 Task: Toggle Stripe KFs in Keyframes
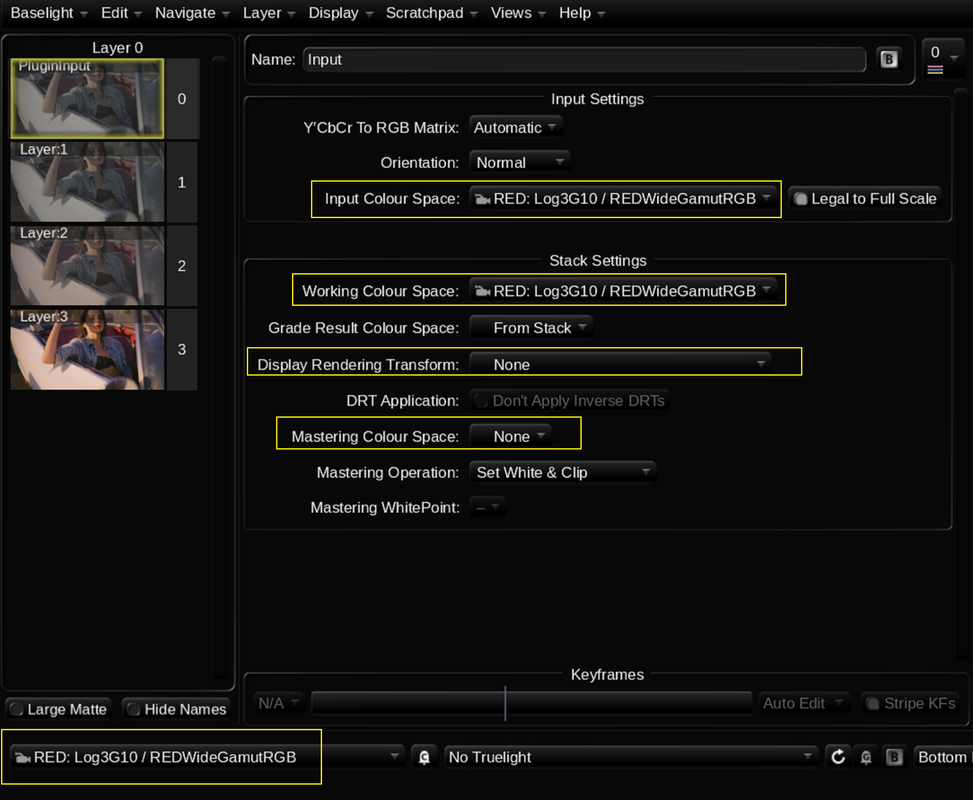911,703
